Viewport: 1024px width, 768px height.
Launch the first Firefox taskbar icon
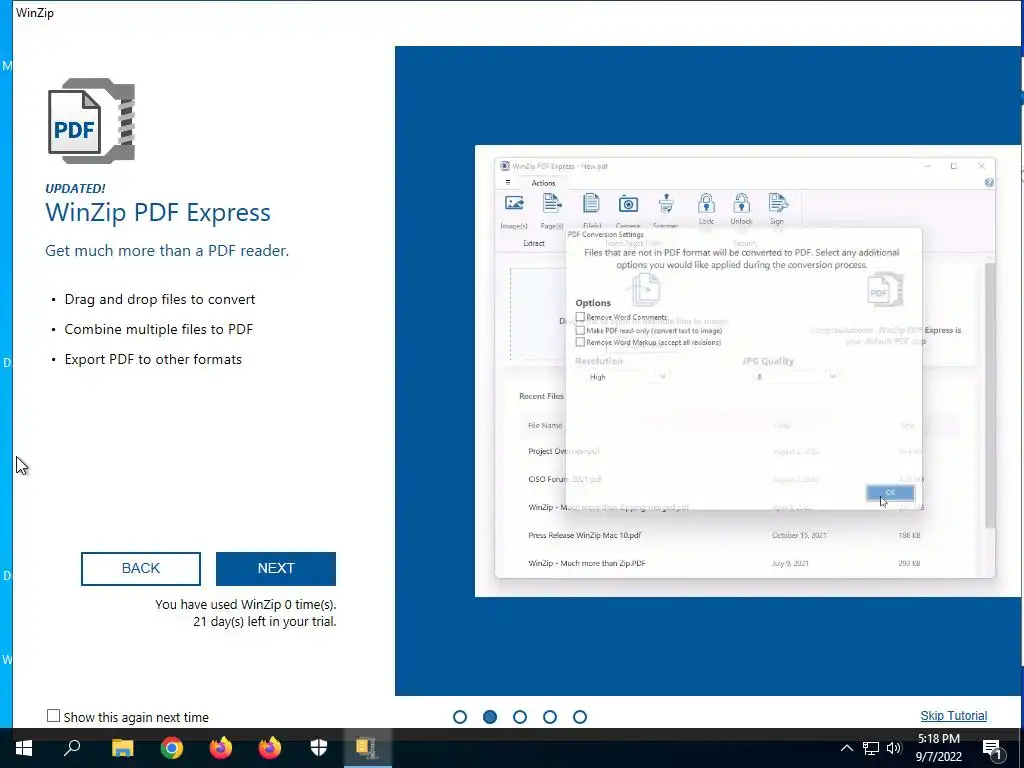pos(221,748)
